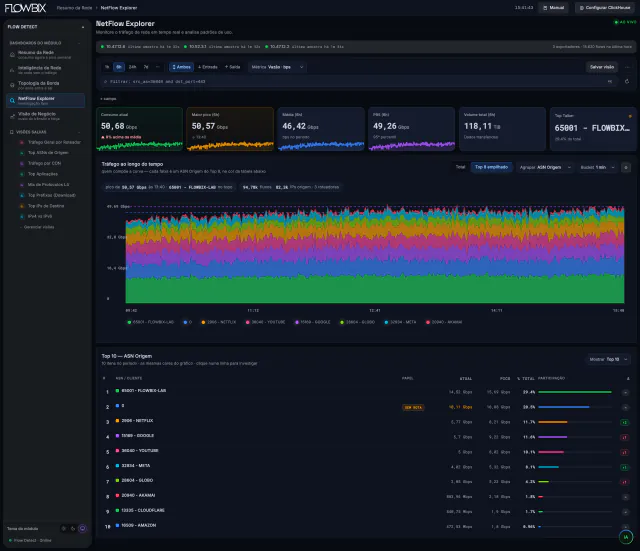Toggle legend series 28604 - GLOBO
This screenshot has height=551, width=640.
(358, 322)
